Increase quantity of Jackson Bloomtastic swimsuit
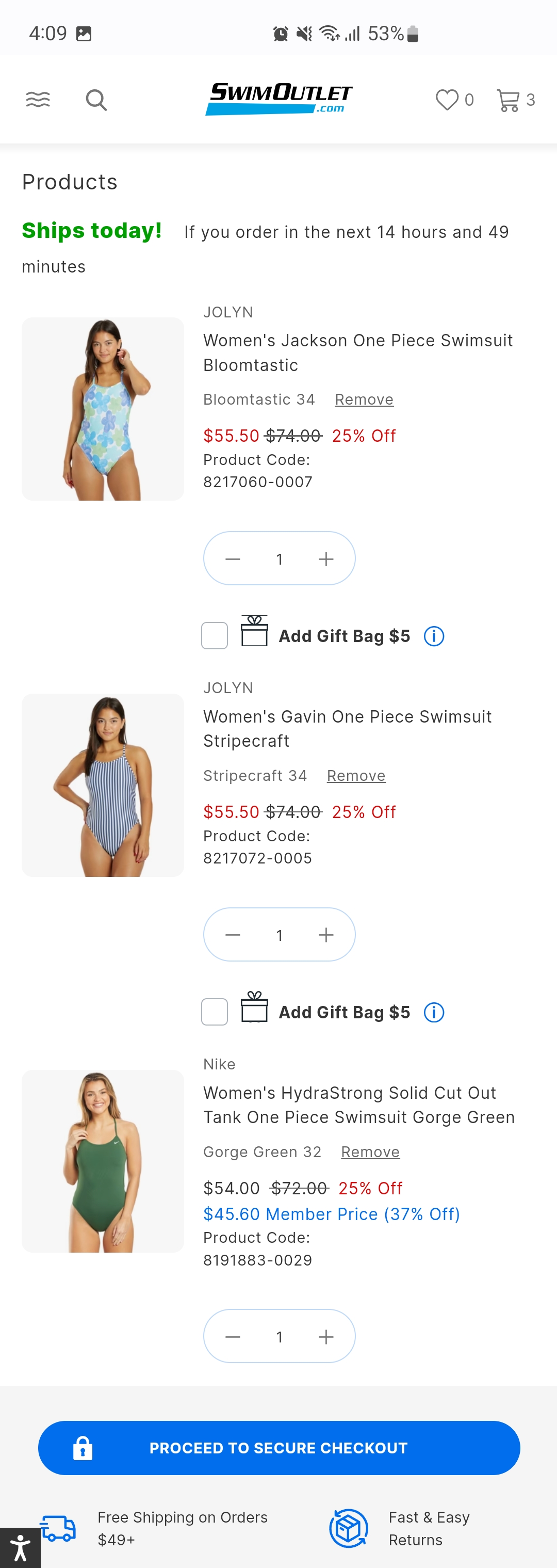Image resolution: width=557 pixels, height=1568 pixels. 326,559
